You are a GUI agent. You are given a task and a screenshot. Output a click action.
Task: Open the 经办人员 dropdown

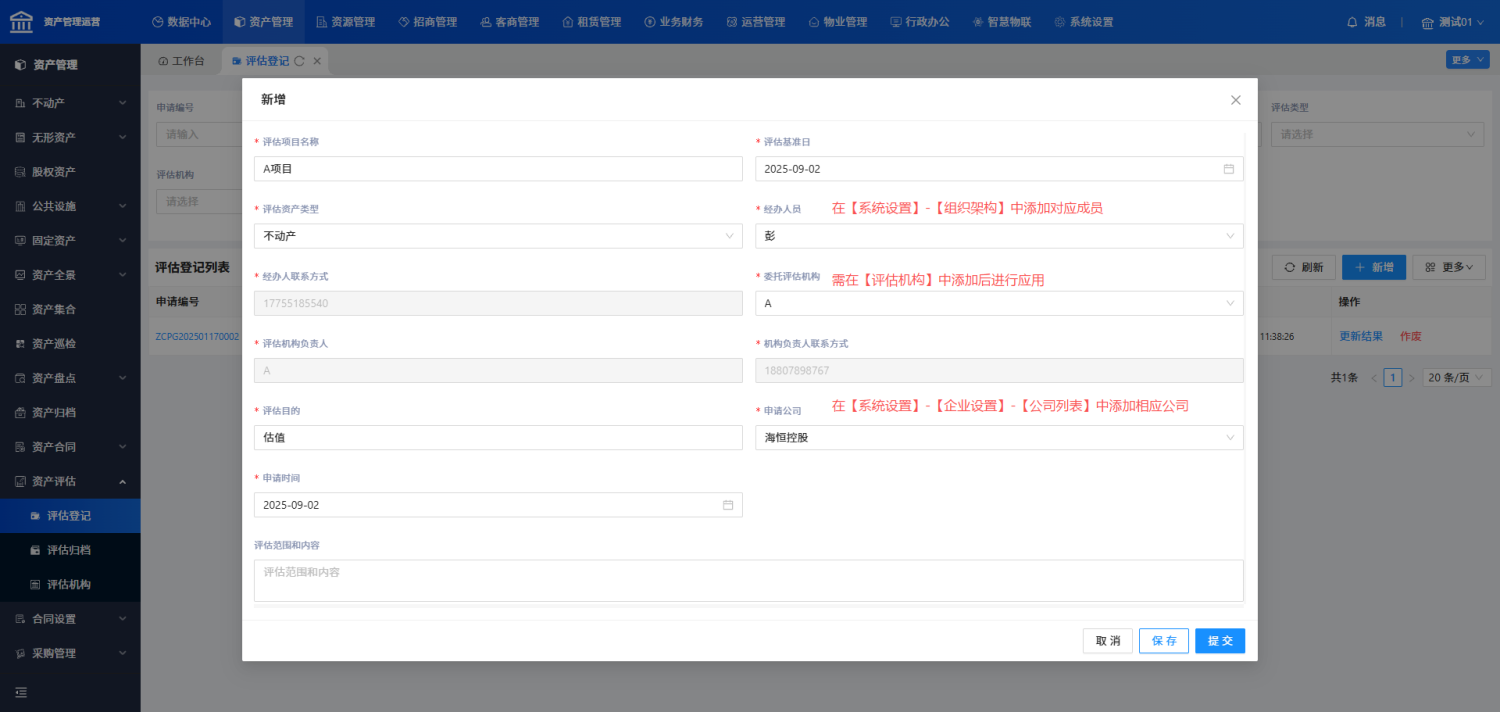pyautogui.click(x=999, y=236)
